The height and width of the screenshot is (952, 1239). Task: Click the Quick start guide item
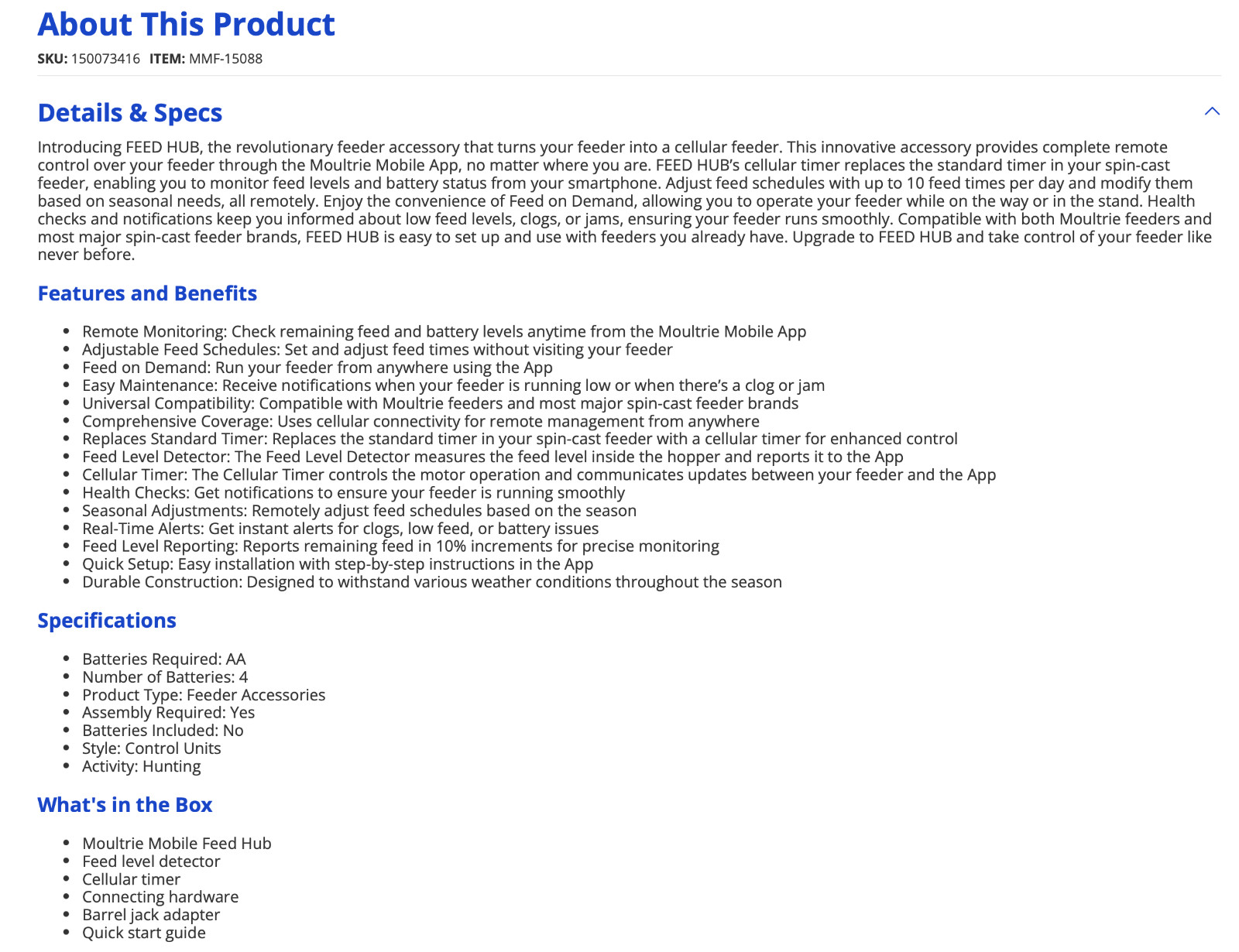click(144, 933)
